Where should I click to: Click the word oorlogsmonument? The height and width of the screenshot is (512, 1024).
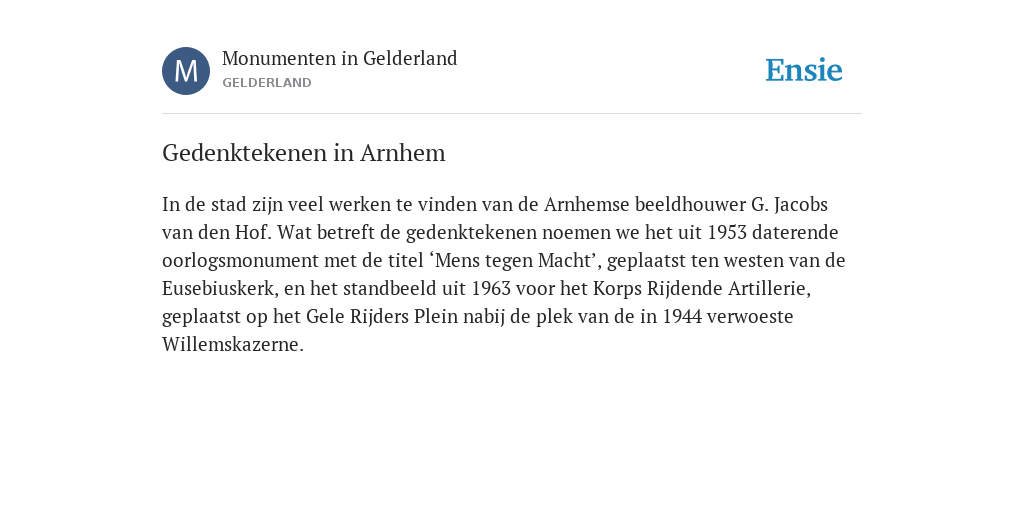pos(240,261)
